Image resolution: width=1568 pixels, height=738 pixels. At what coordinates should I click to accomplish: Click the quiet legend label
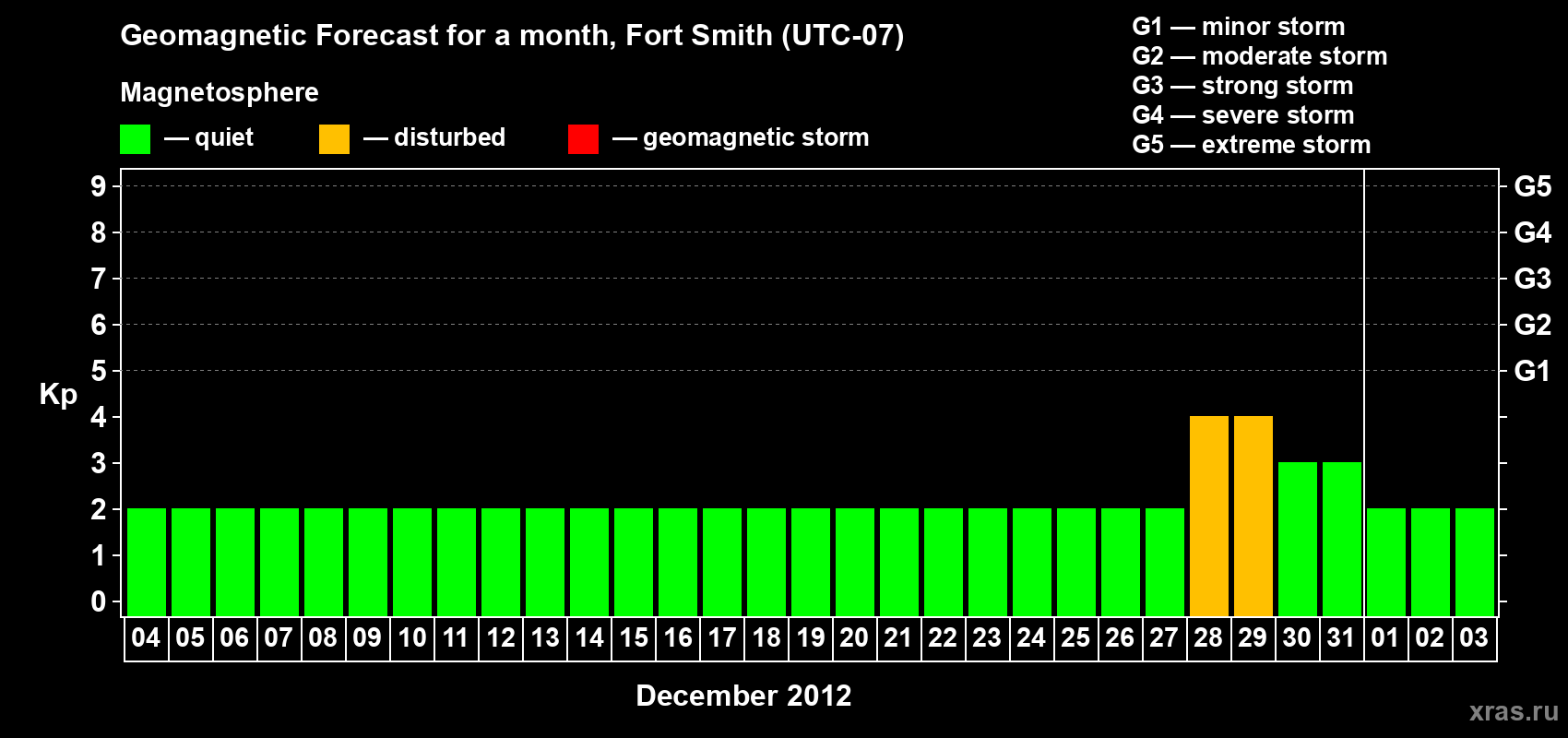pos(224,137)
